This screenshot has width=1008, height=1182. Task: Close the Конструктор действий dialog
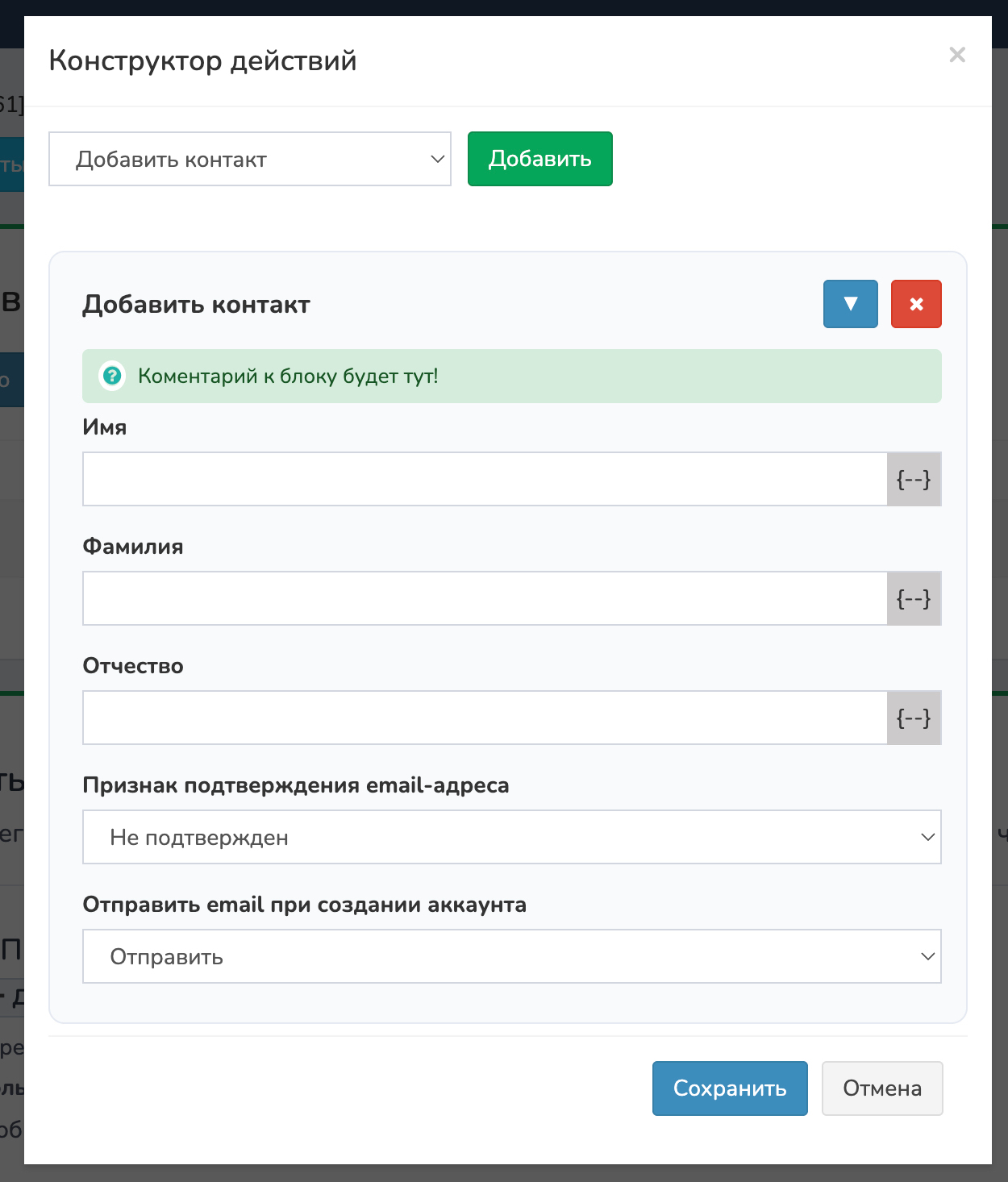(x=957, y=55)
